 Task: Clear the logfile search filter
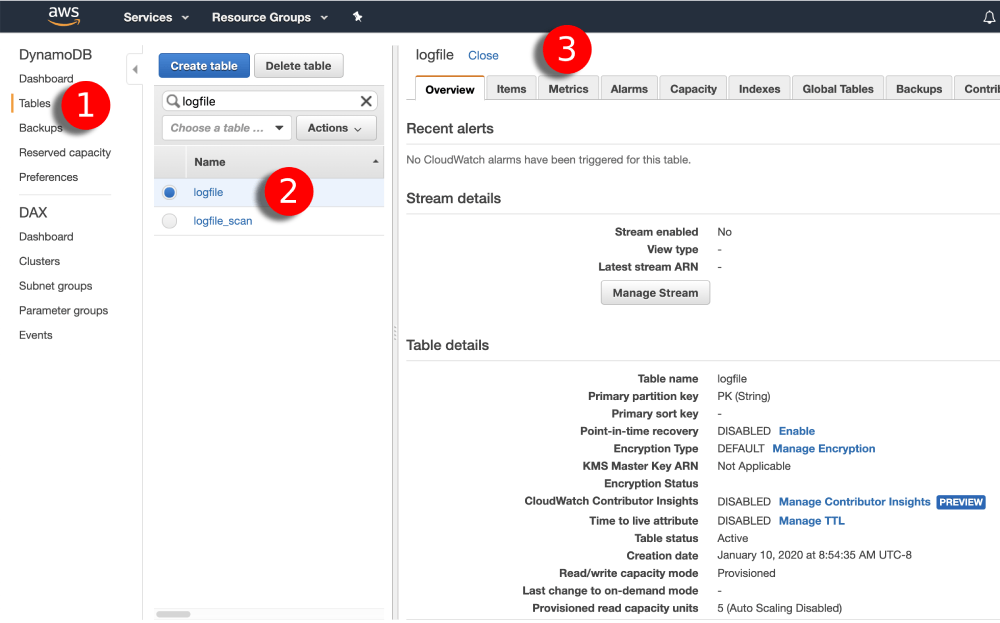pyautogui.click(x=366, y=101)
